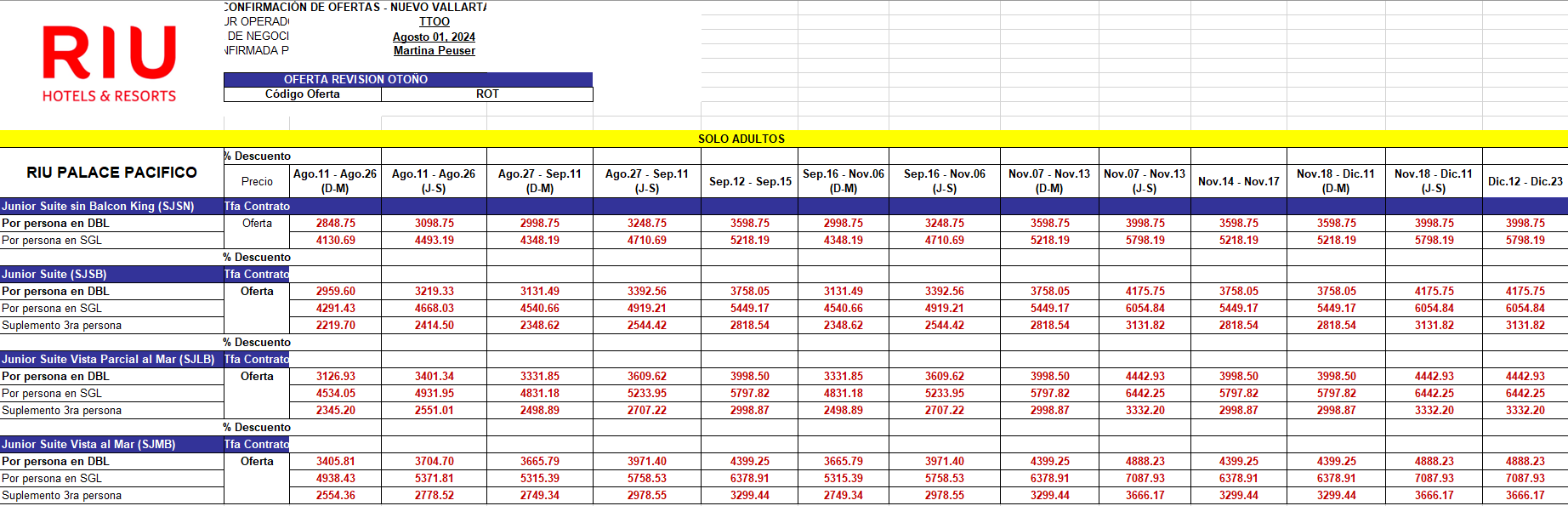Viewport: 1568px width, 506px height.
Task: Click the value 4938.43
Action: (336, 479)
